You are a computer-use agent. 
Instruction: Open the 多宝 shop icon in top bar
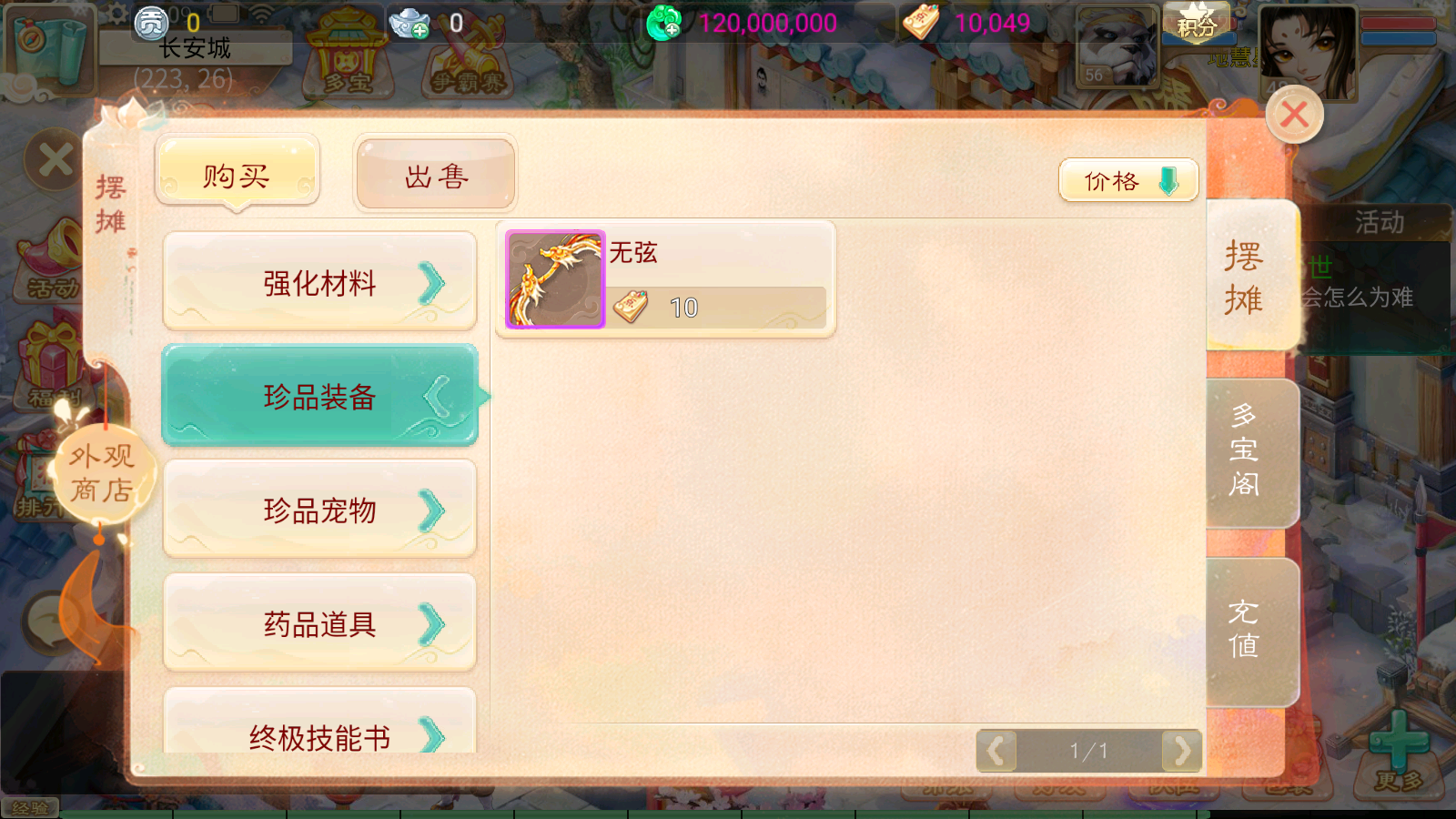click(x=348, y=55)
